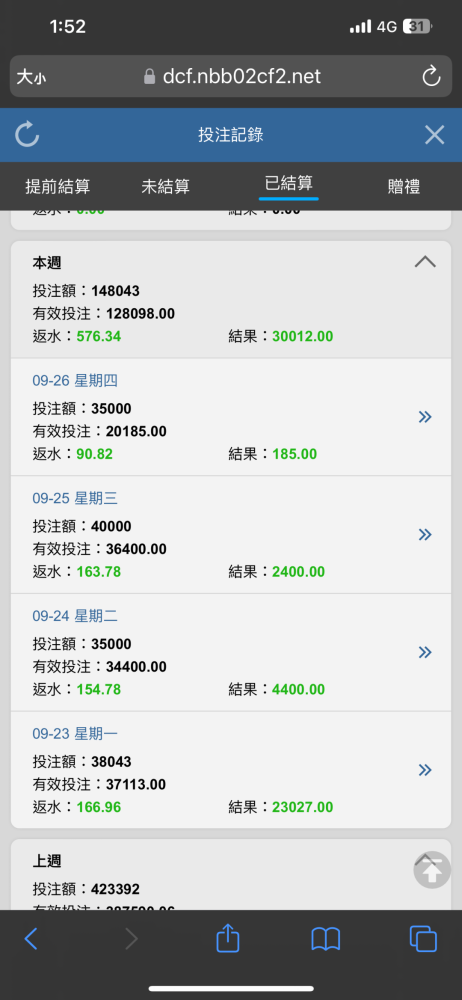This screenshot has width=462, height=1000.
Task: Open details for 09-25 星期三
Action: pyautogui.click(x=425, y=534)
